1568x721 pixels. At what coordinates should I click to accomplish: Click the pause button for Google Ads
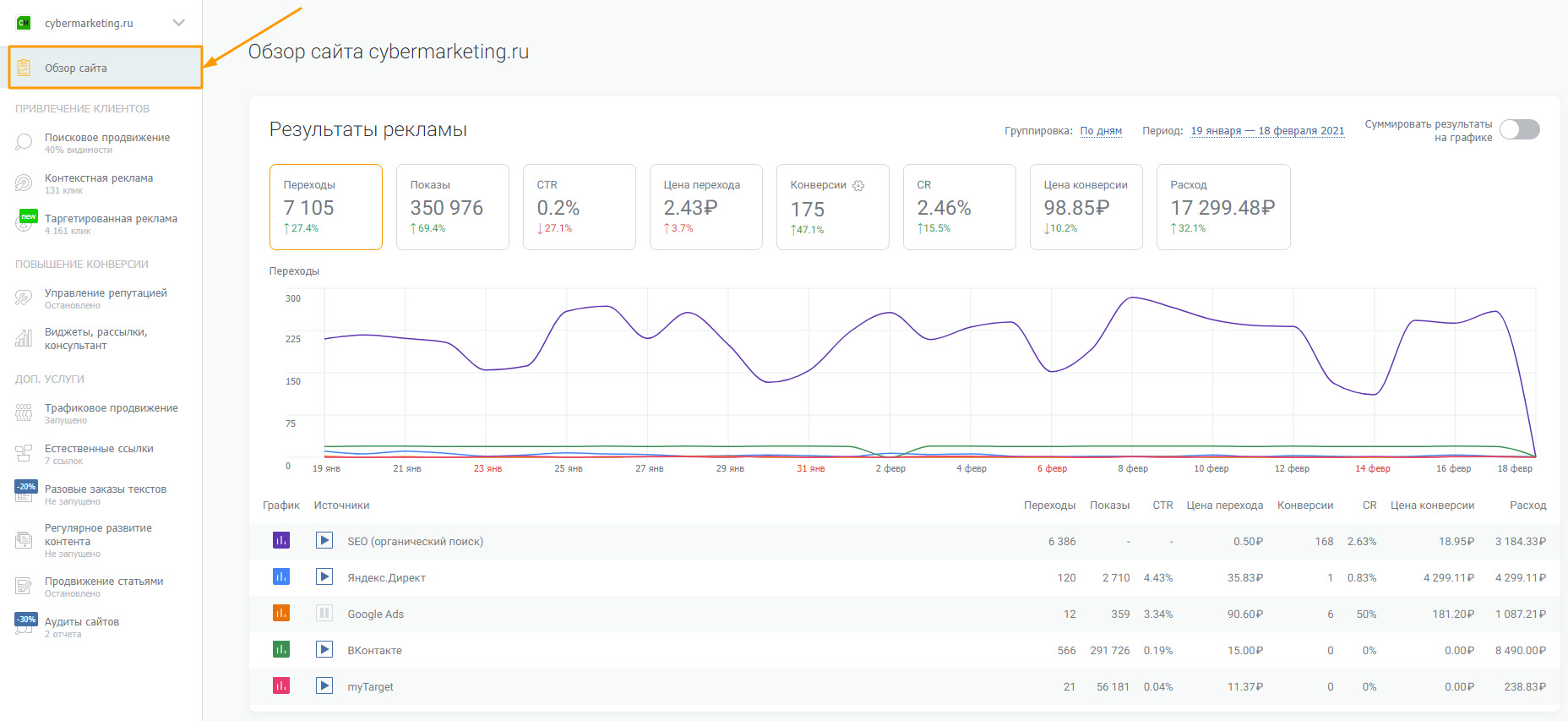point(324,613)
